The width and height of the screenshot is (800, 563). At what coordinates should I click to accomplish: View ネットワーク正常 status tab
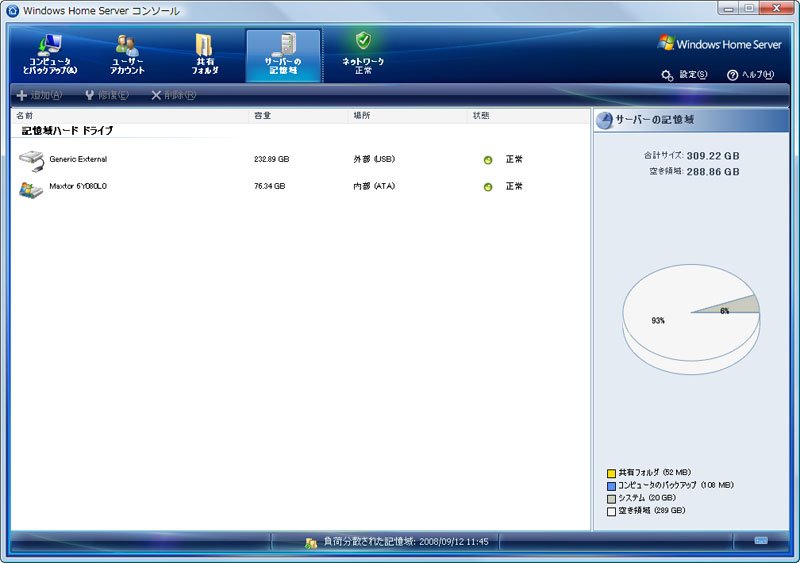click(x=363, y=55)
